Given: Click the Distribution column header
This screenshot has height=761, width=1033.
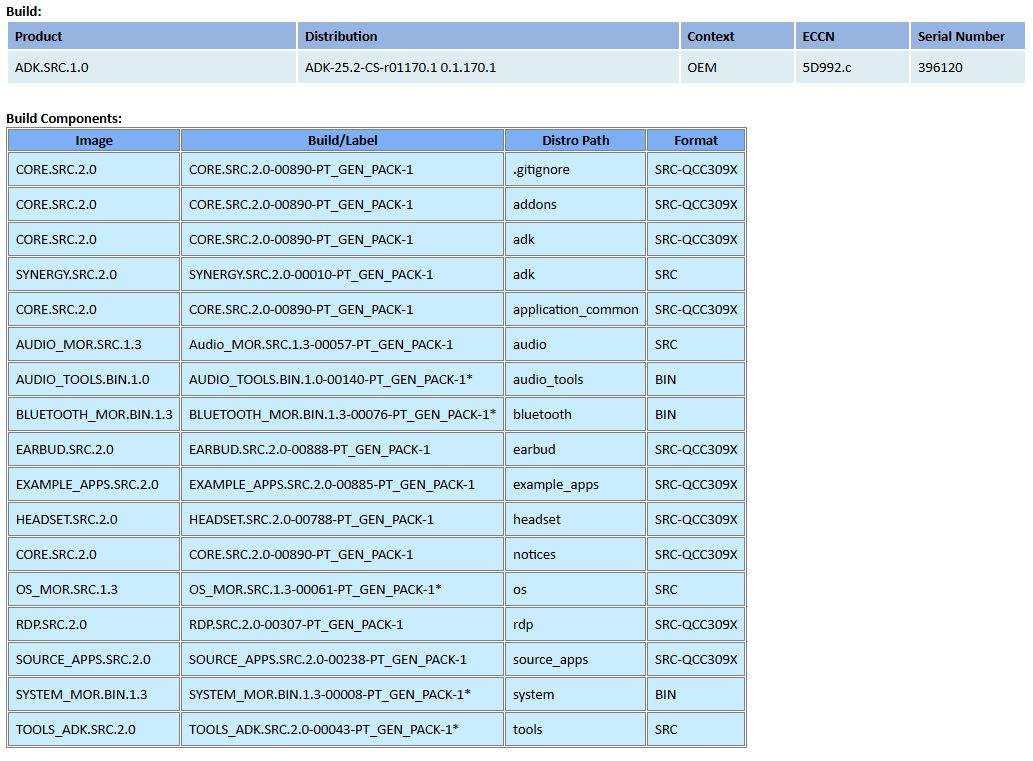Looking at the screenshot, I should (x=341, y=36).
